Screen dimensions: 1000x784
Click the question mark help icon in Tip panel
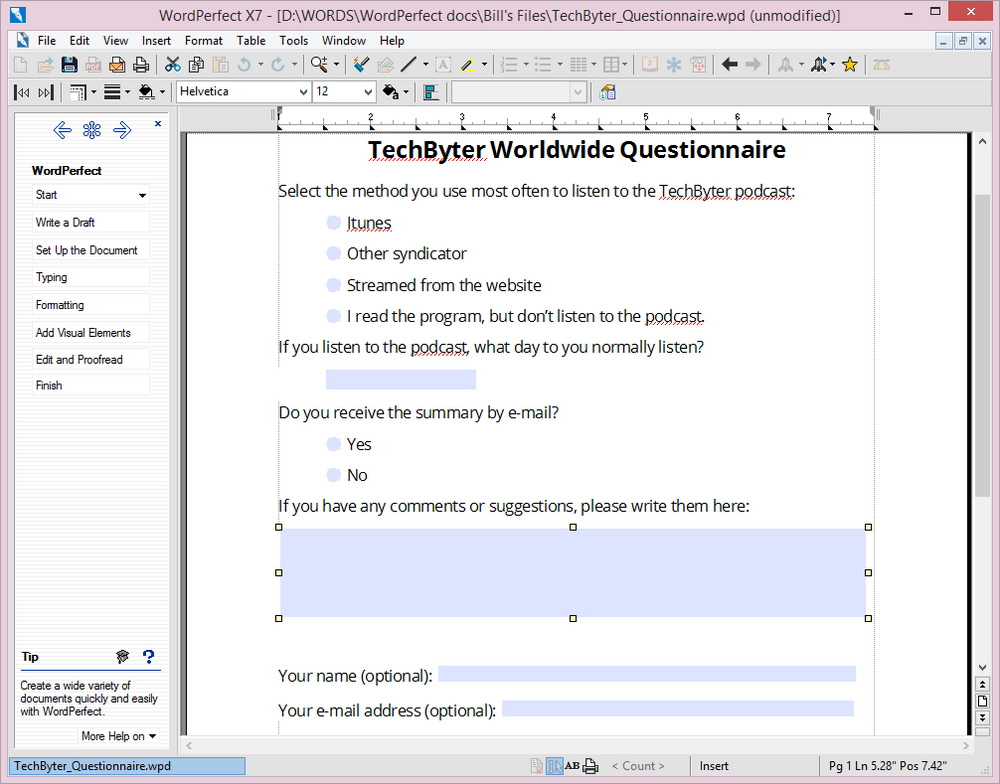[149, 656]
